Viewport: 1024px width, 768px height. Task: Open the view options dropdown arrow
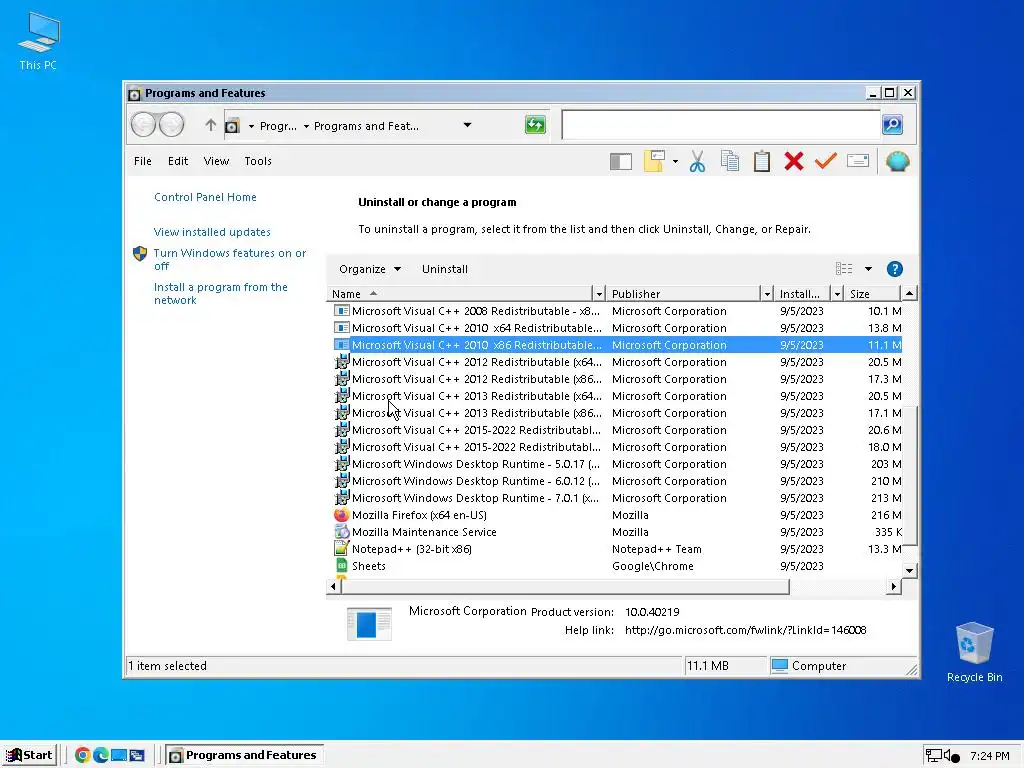point(868,268)
